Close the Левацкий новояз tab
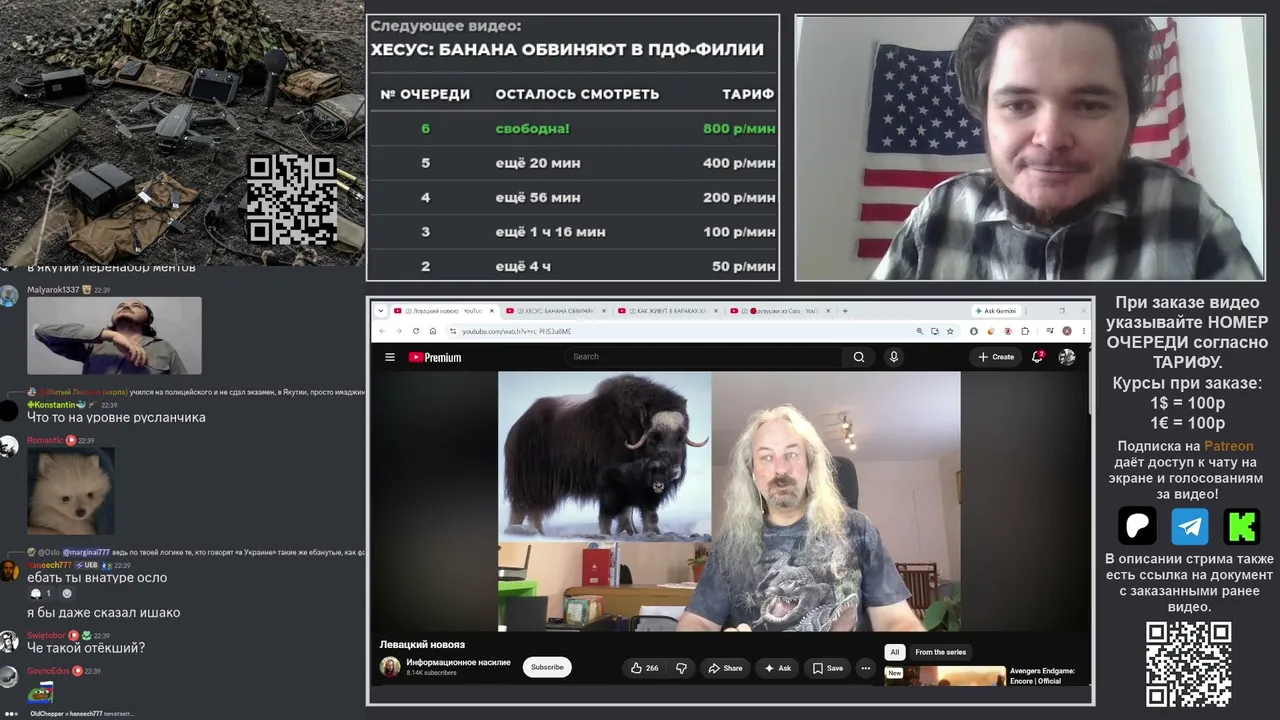This screenshot has height=720, width=1280. coord(491,311)
